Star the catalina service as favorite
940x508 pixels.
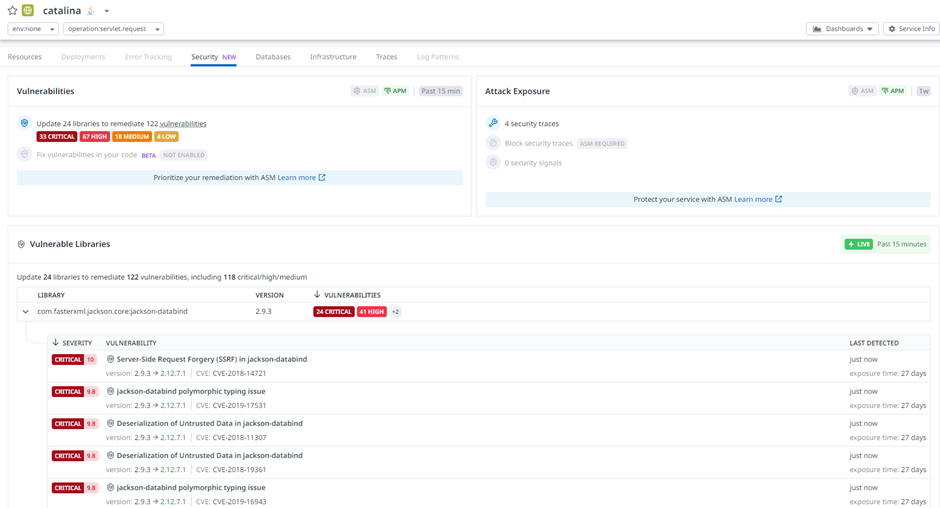12,11
